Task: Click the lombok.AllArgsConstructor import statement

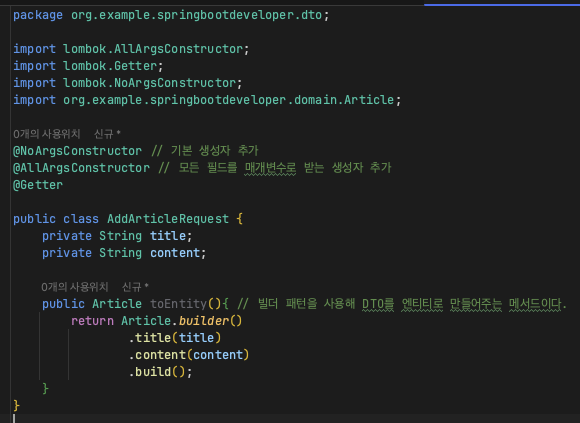Action: 131,49
